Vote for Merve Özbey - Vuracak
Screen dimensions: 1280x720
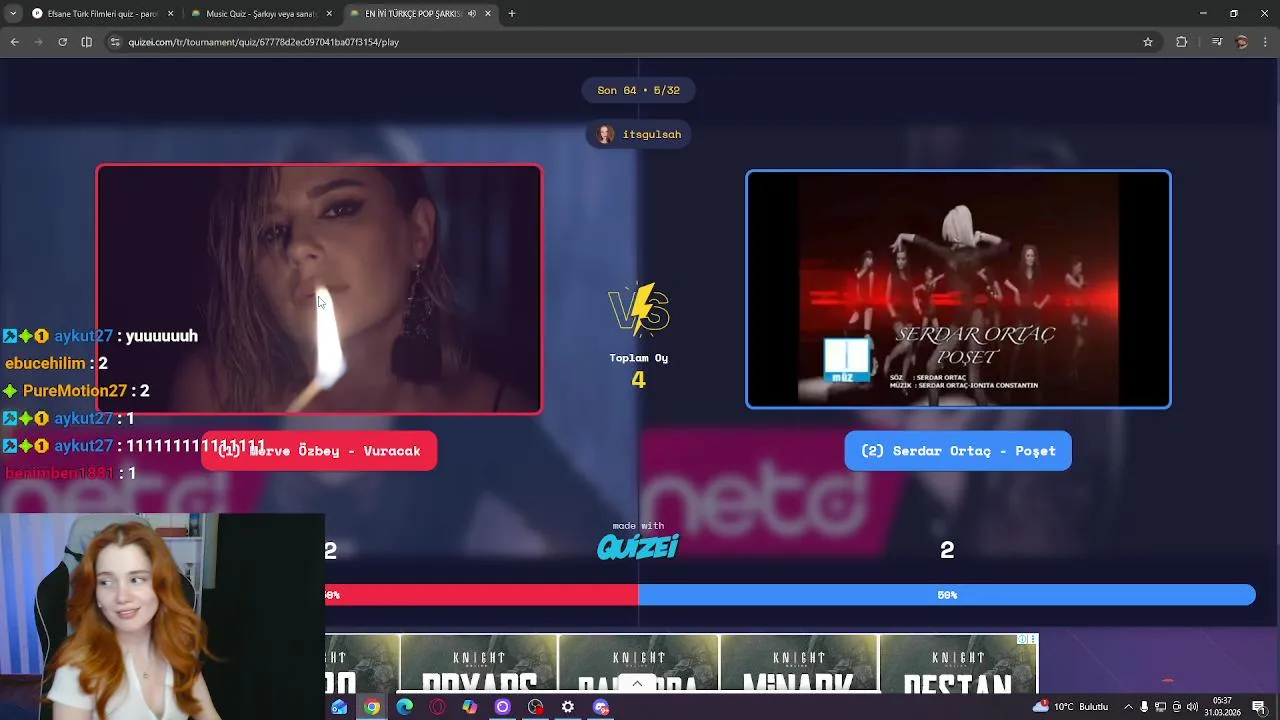319,451
